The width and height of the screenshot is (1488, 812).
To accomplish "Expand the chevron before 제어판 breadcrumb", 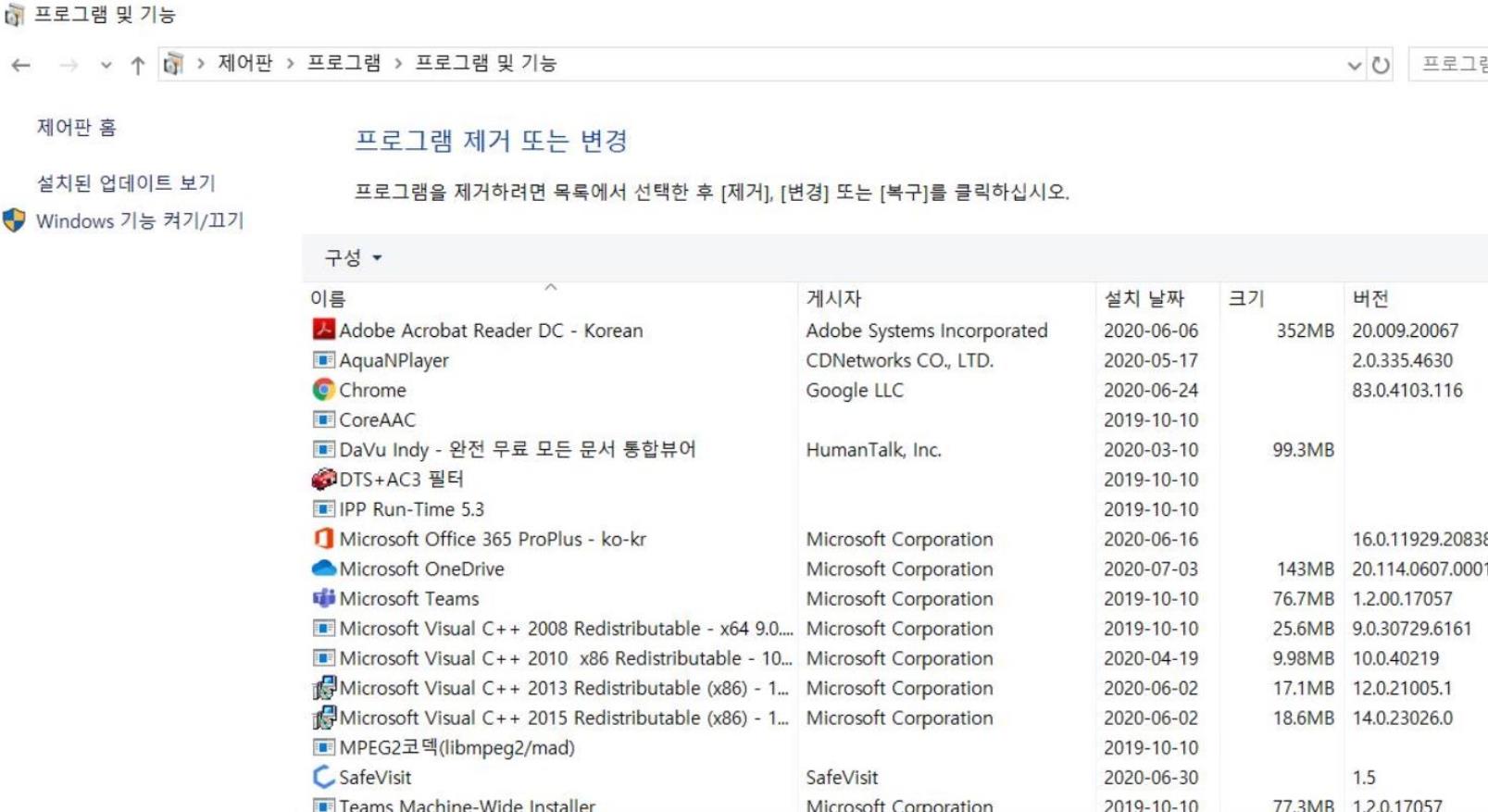I will click(x=200, y=63).
